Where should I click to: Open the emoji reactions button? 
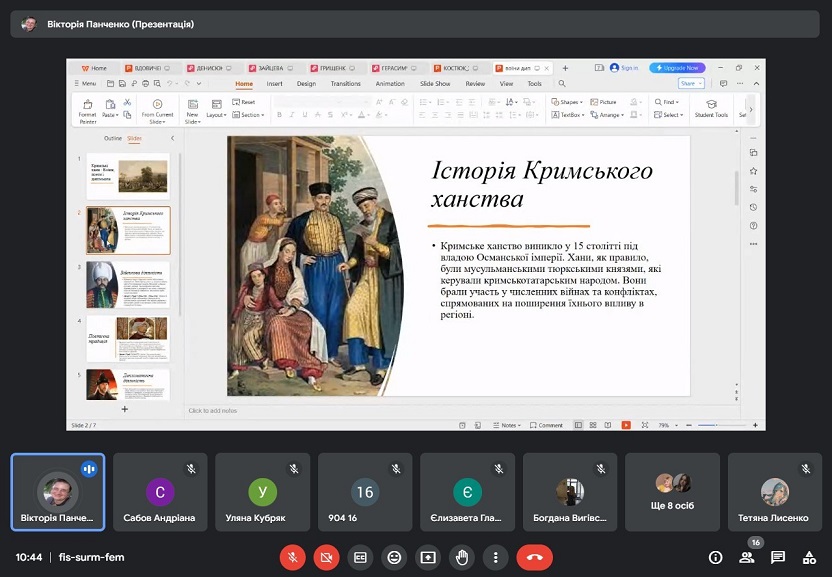394,557
